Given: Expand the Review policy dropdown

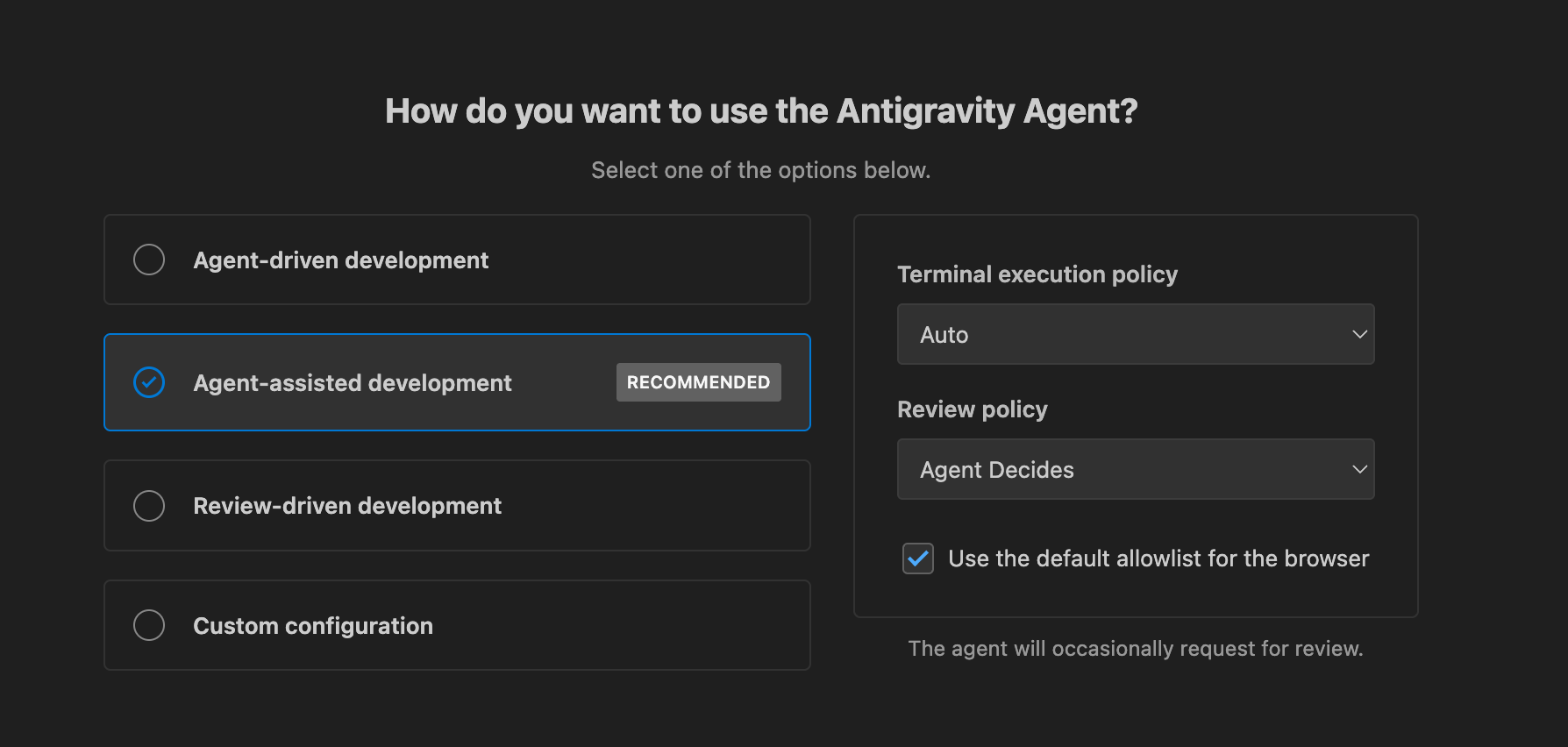Looking at the screenshot, I should (x=1135, y=470).
